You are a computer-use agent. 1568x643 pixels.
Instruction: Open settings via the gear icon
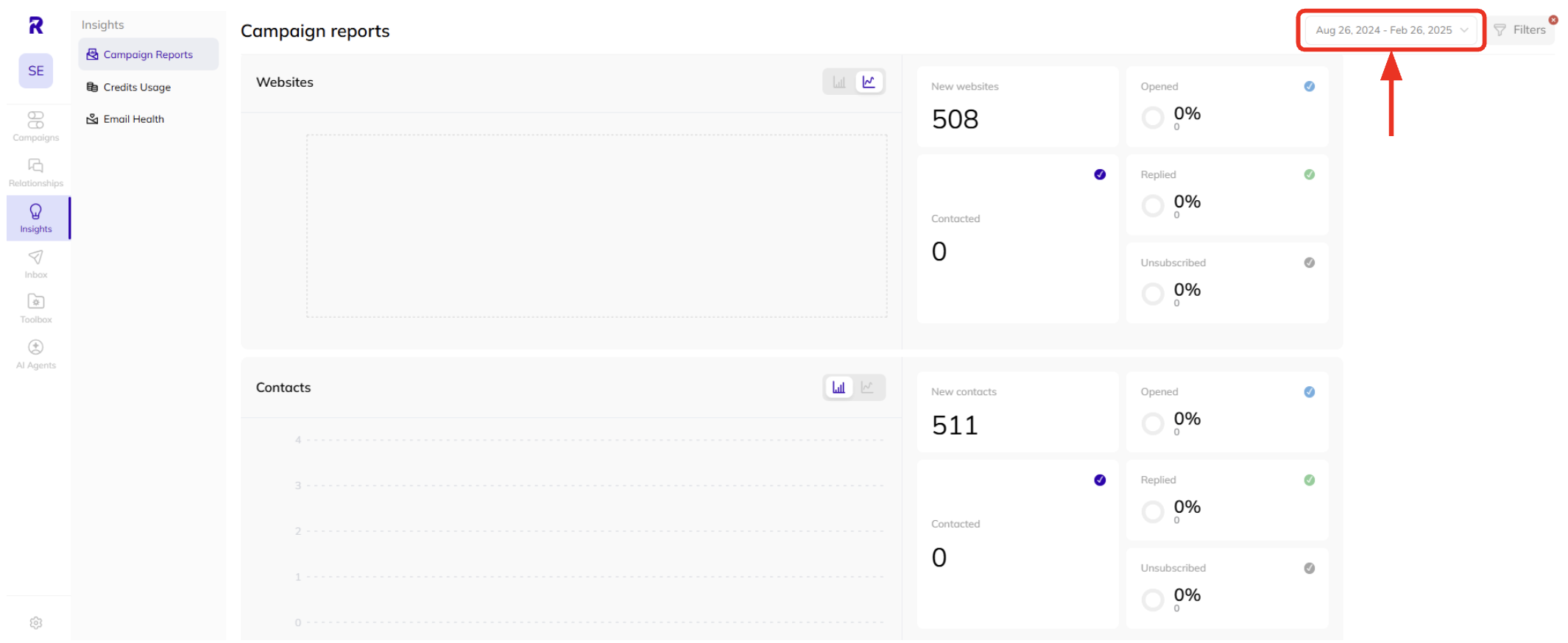point(35,622)
